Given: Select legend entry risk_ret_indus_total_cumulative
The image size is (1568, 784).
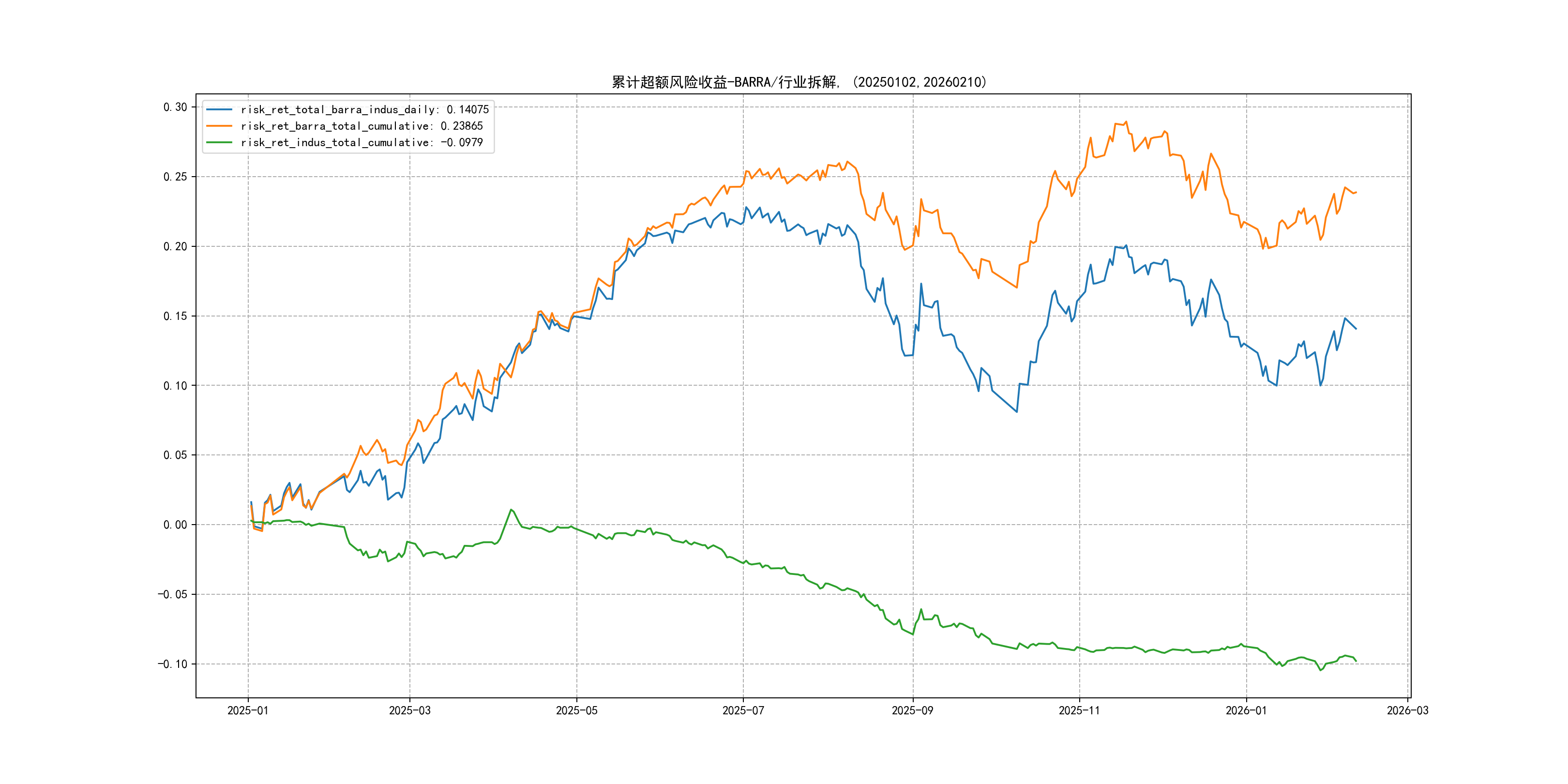Looking at the screenshot, I should (x=361, y=142).
